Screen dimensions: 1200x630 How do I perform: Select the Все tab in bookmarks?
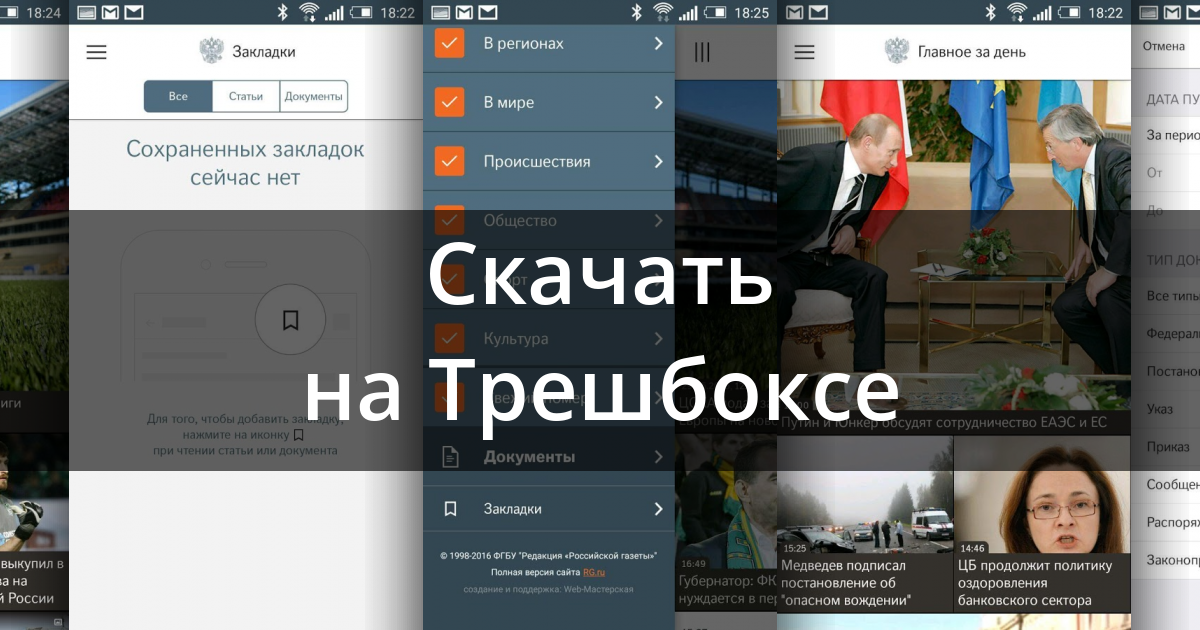178,96
